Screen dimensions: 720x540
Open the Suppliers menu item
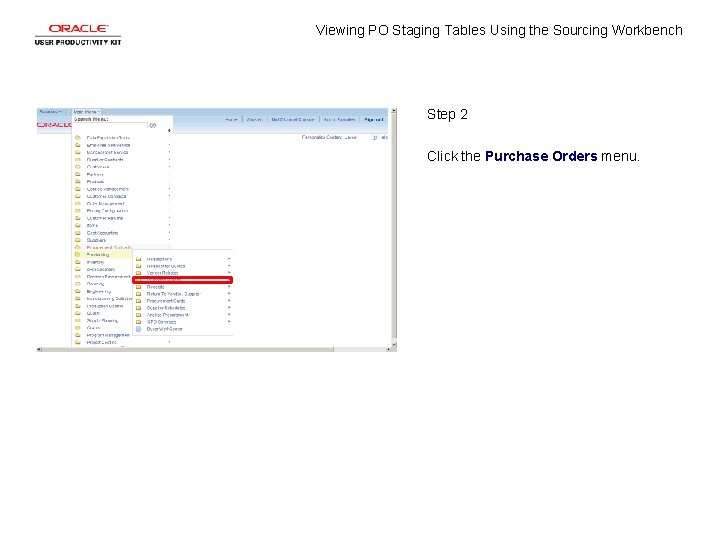[96, 240]
